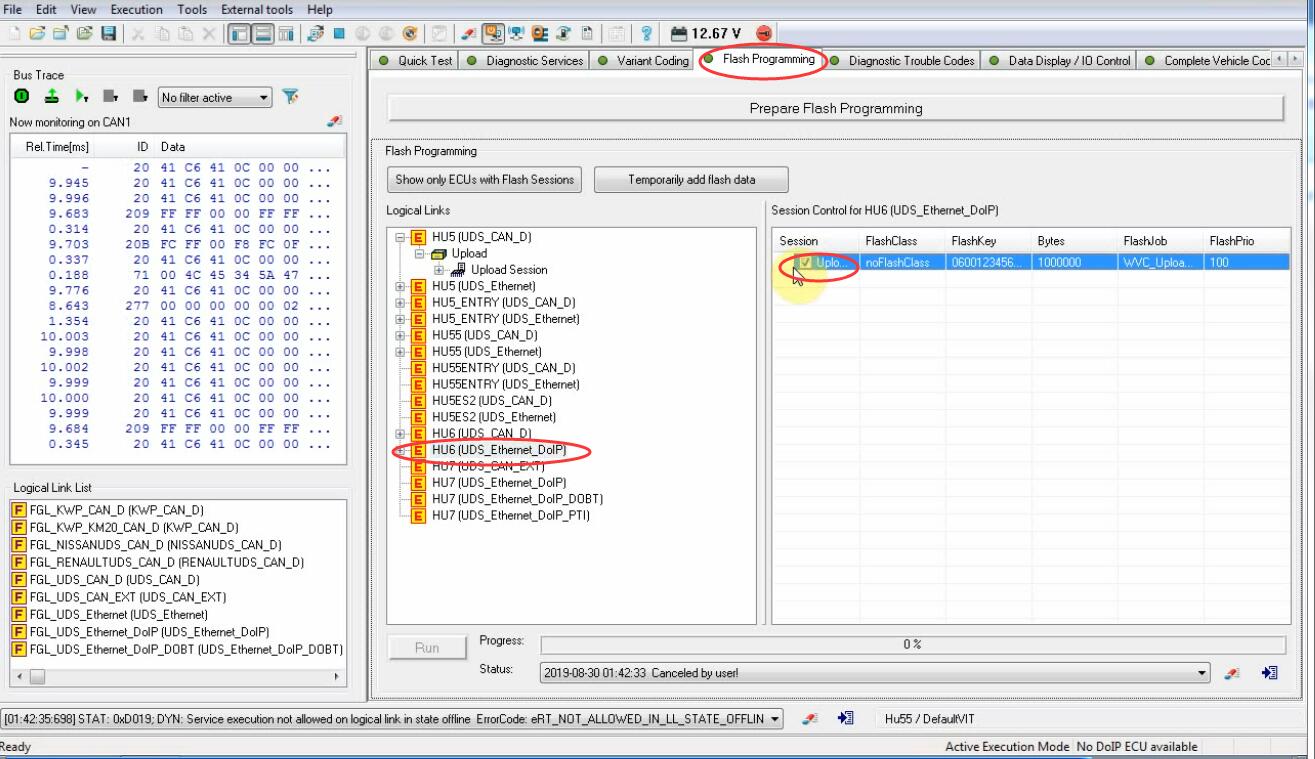Collapse the HU5 (UDS_CAN_D) tree node
Image resolution: width=1315 pixels, height=759 pixels.
(401, 238)
